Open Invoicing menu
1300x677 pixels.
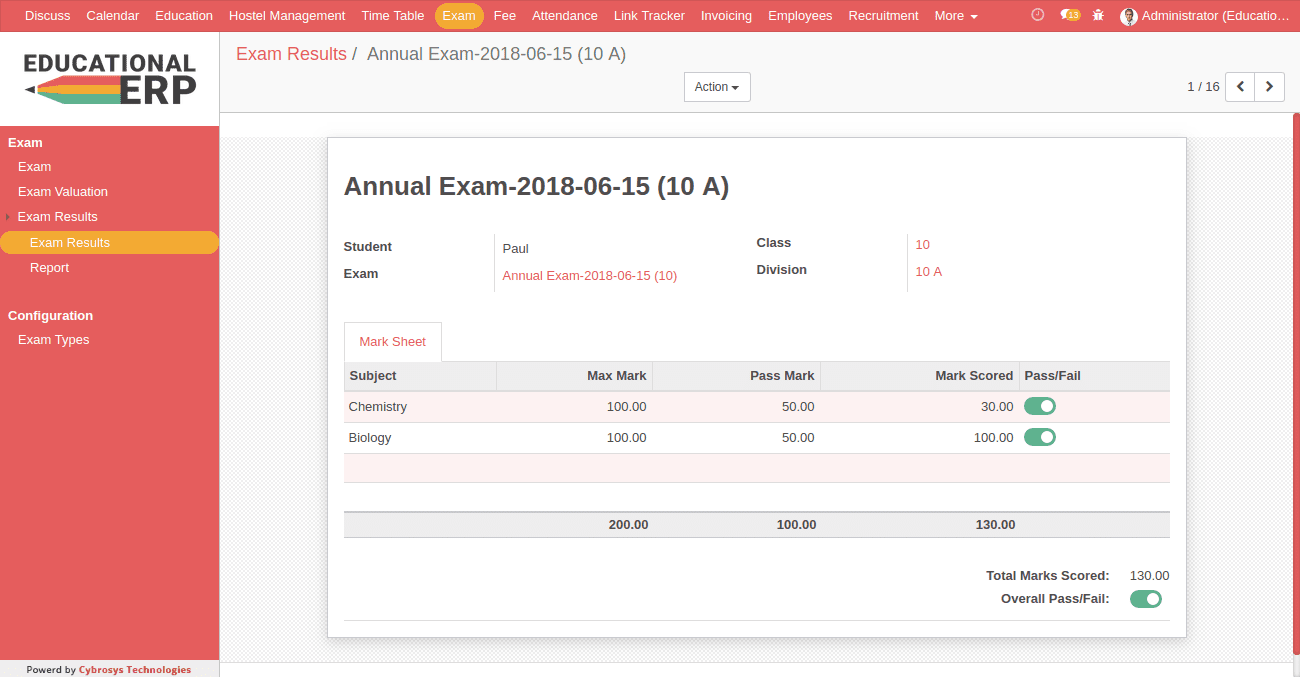pyautogui.click(x=726, y=16)
